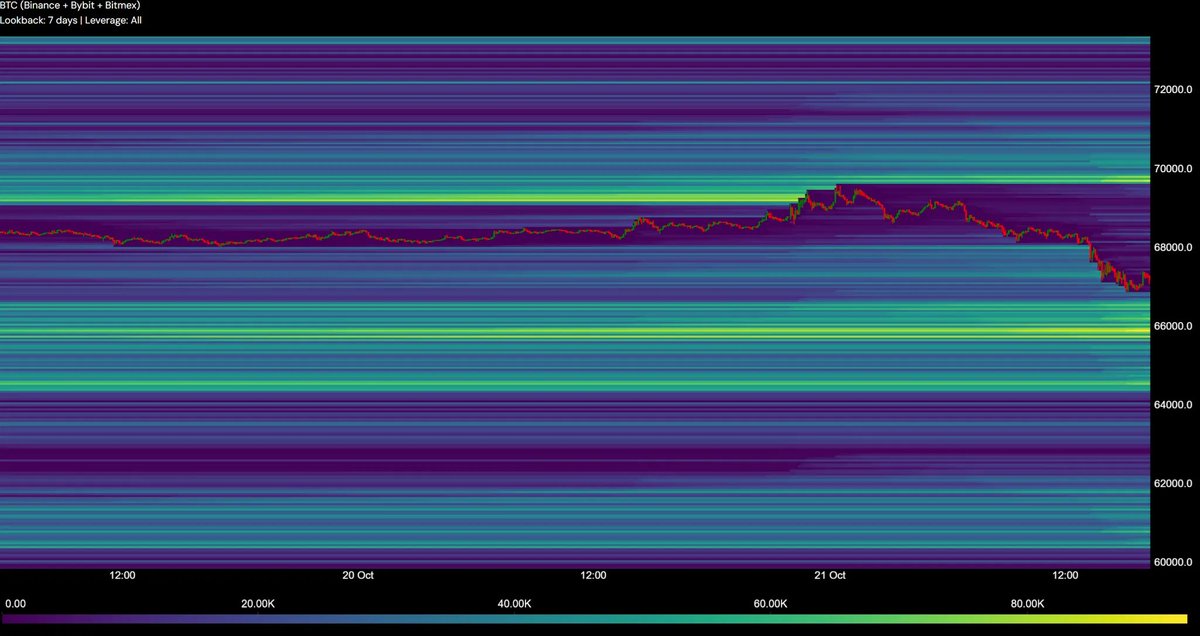Click the 12:00 label between 20 and 21 Oct
1200x636 pixels.
tap(593, 575)
